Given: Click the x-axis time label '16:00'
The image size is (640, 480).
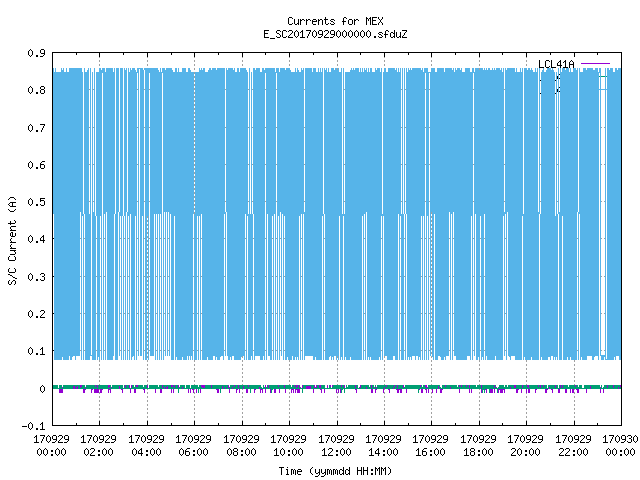Looking at the screenshot, I should (431, 452).
